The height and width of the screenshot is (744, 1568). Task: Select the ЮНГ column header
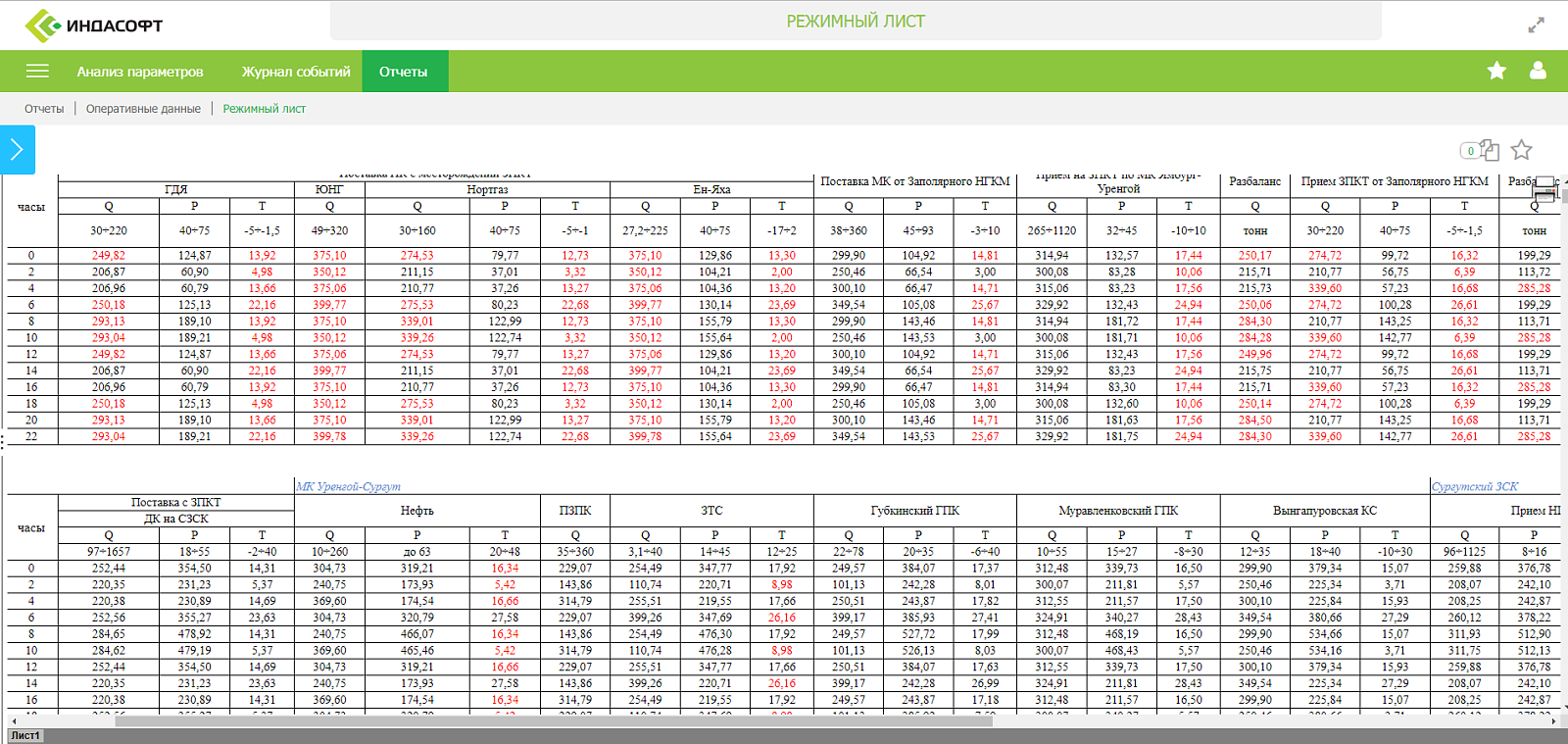point(329,189)
